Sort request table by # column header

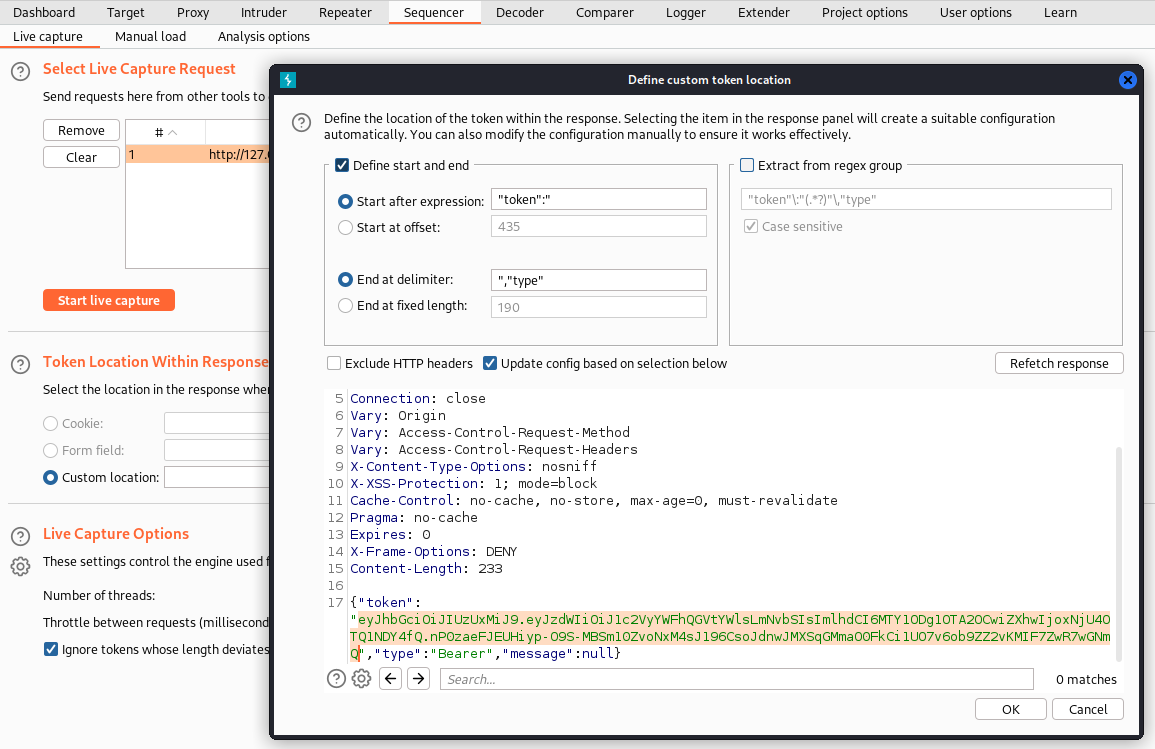pos(165,132)
